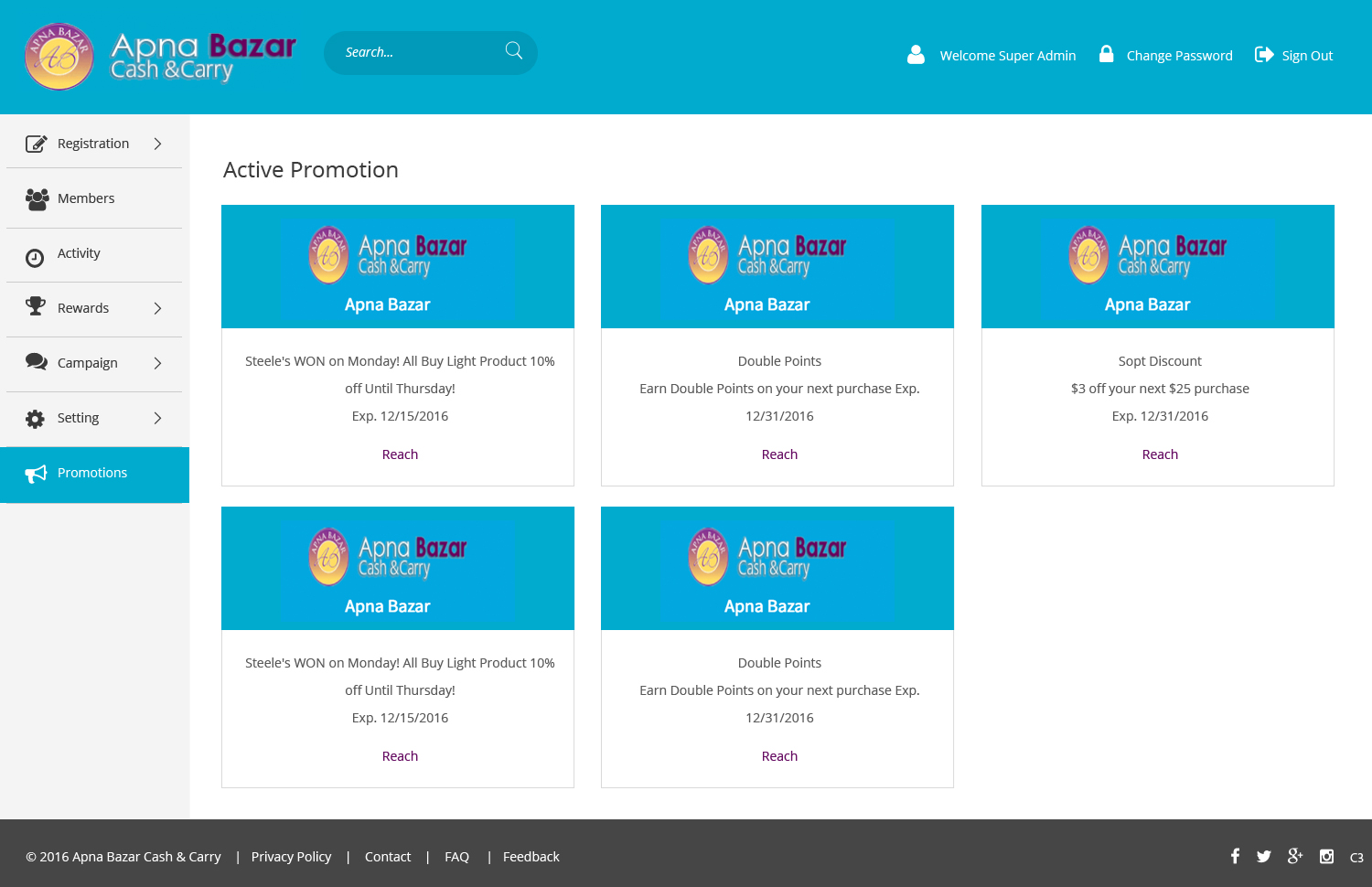The height and width of the screenshot is (887, 1372).
Task: Open the Facebook page from footer
Action: pos(1235,856)
